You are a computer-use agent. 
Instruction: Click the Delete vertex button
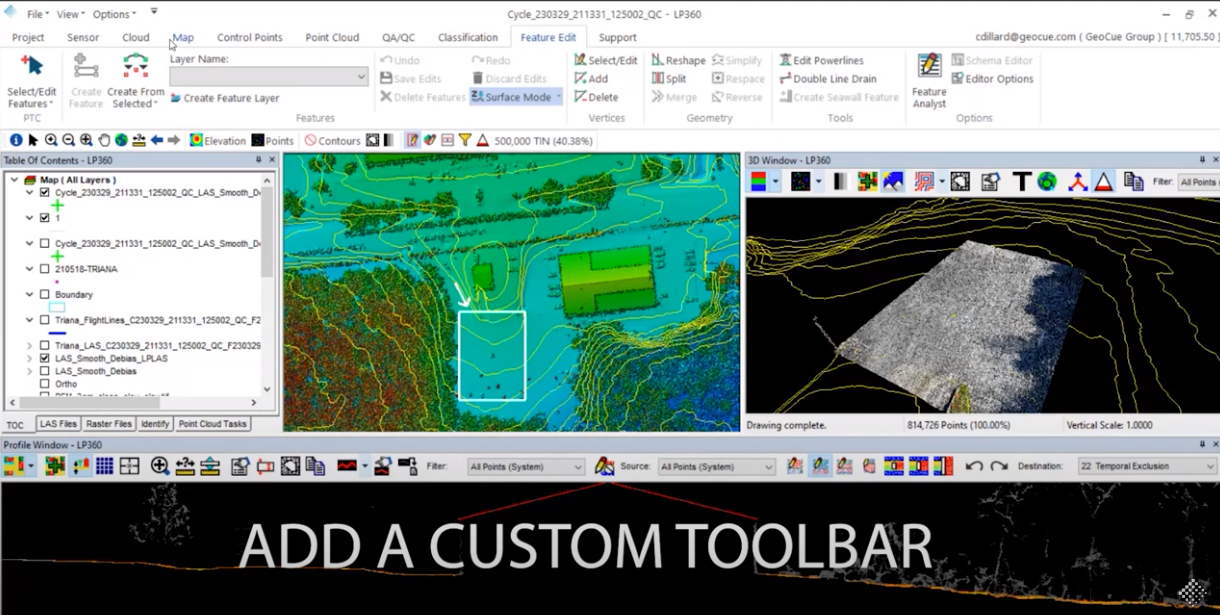(x=596, y=97)
